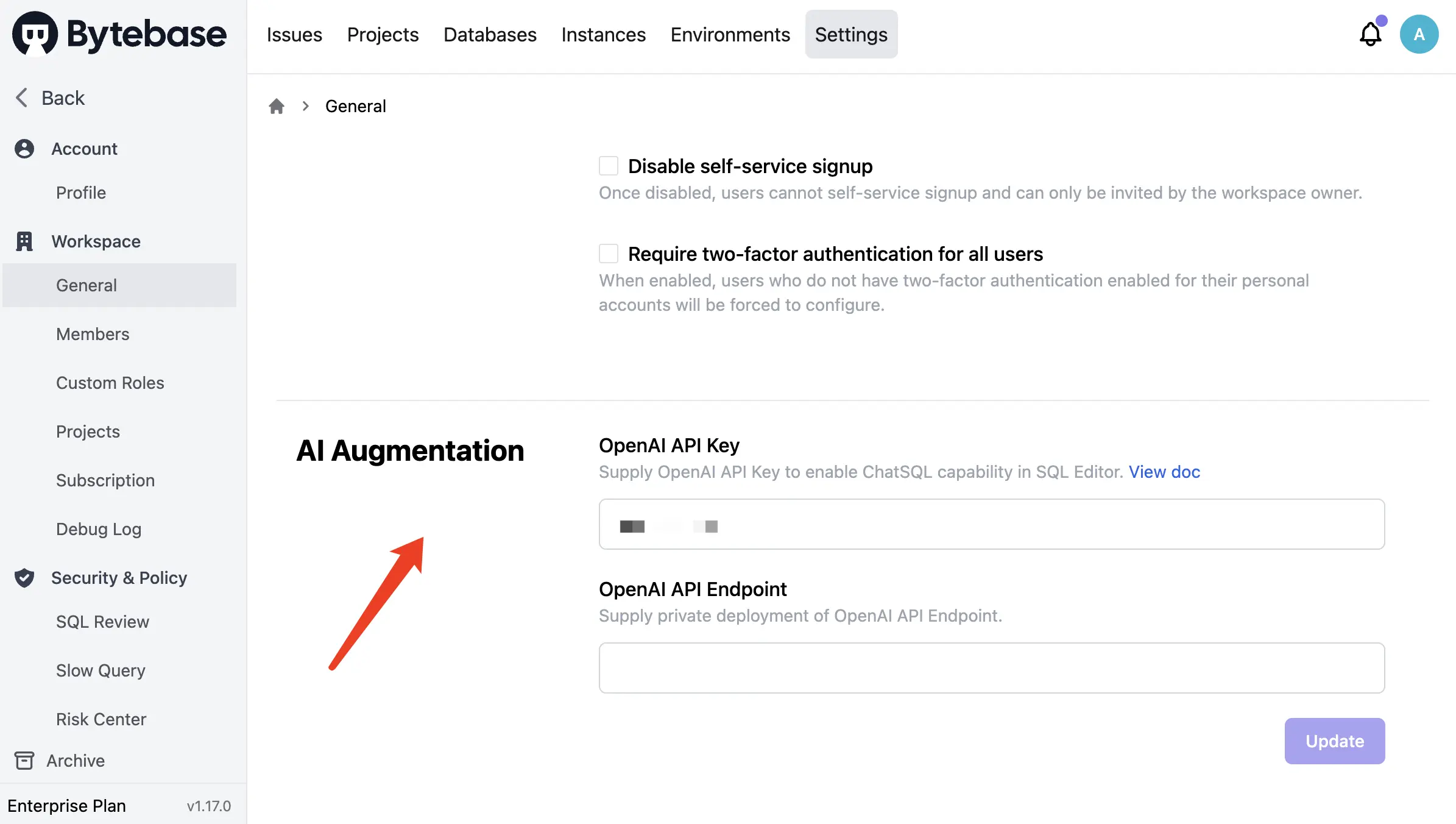Click the Archive box icon
The height and width of the screenshot is (824, 1456).
coord(24,761)
